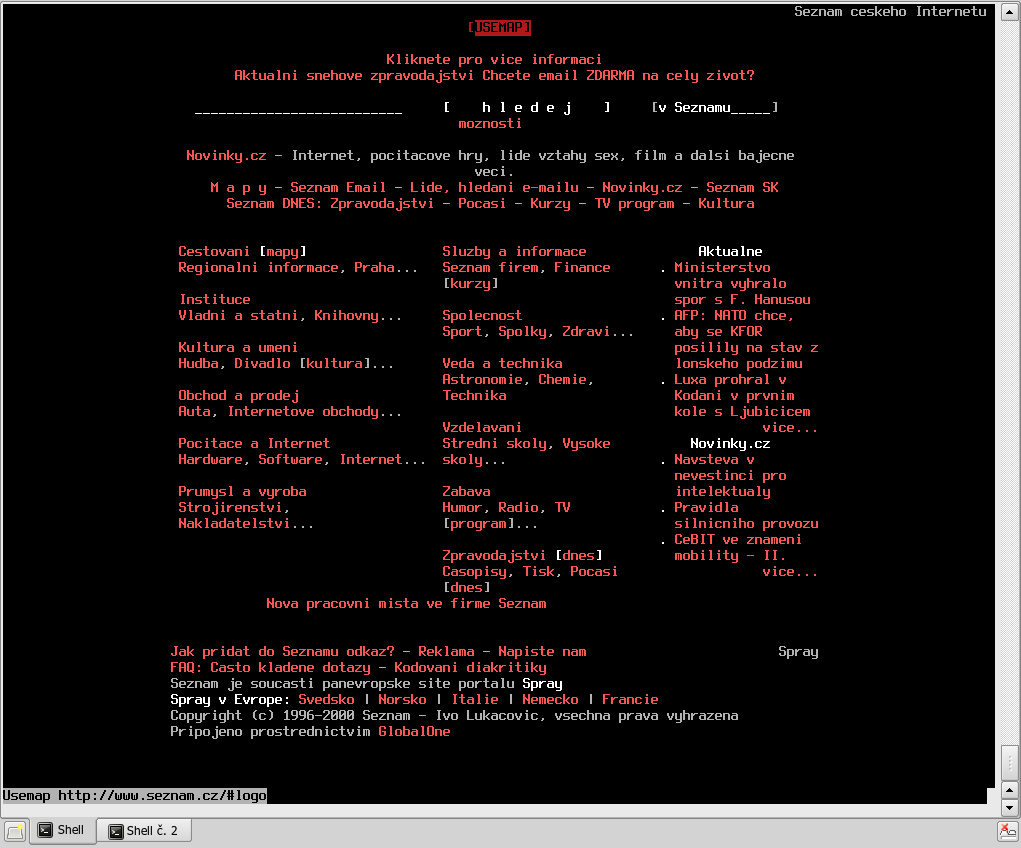Viewport: 1021px width, 848px height.
Task: Open the [kurzy] link under Finance
Action: pos(471,284)
